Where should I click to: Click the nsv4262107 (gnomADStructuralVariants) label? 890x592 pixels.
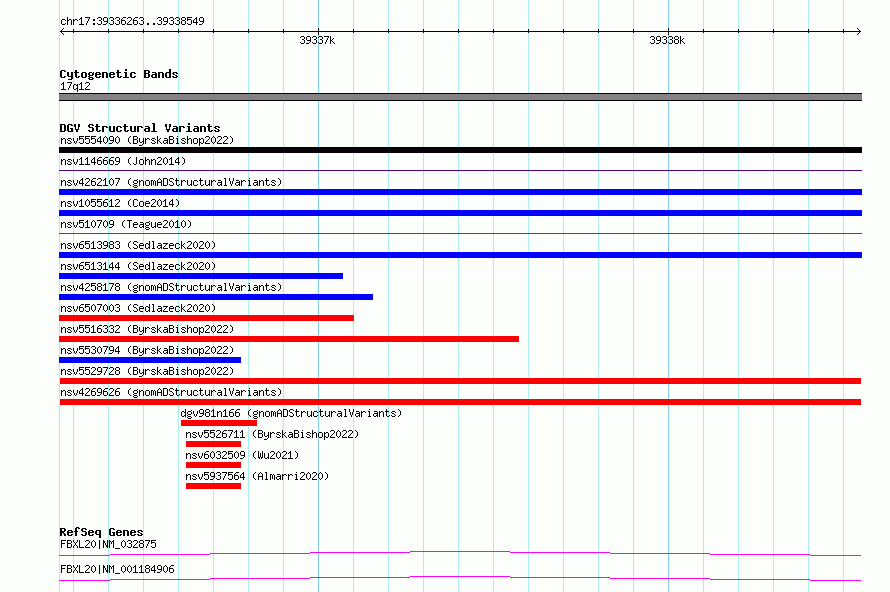[171, 182]
